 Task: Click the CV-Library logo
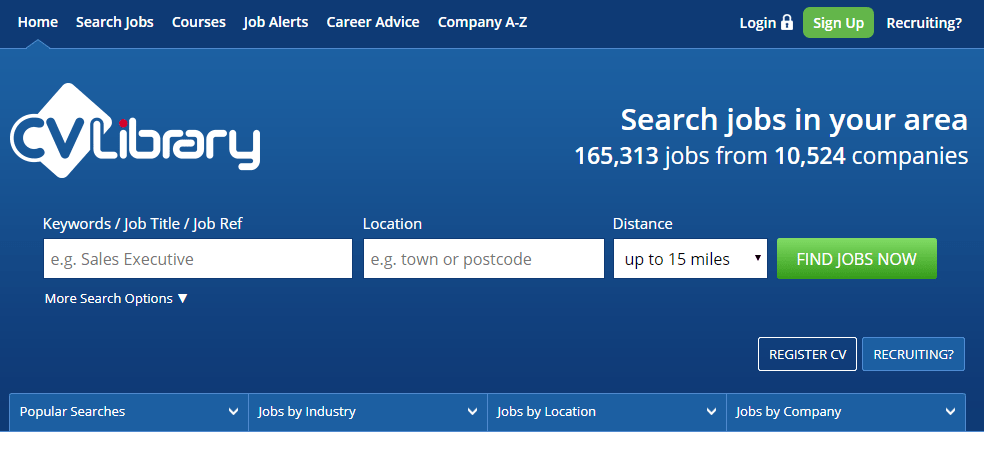pyautogui.click(x=135, y=131)
